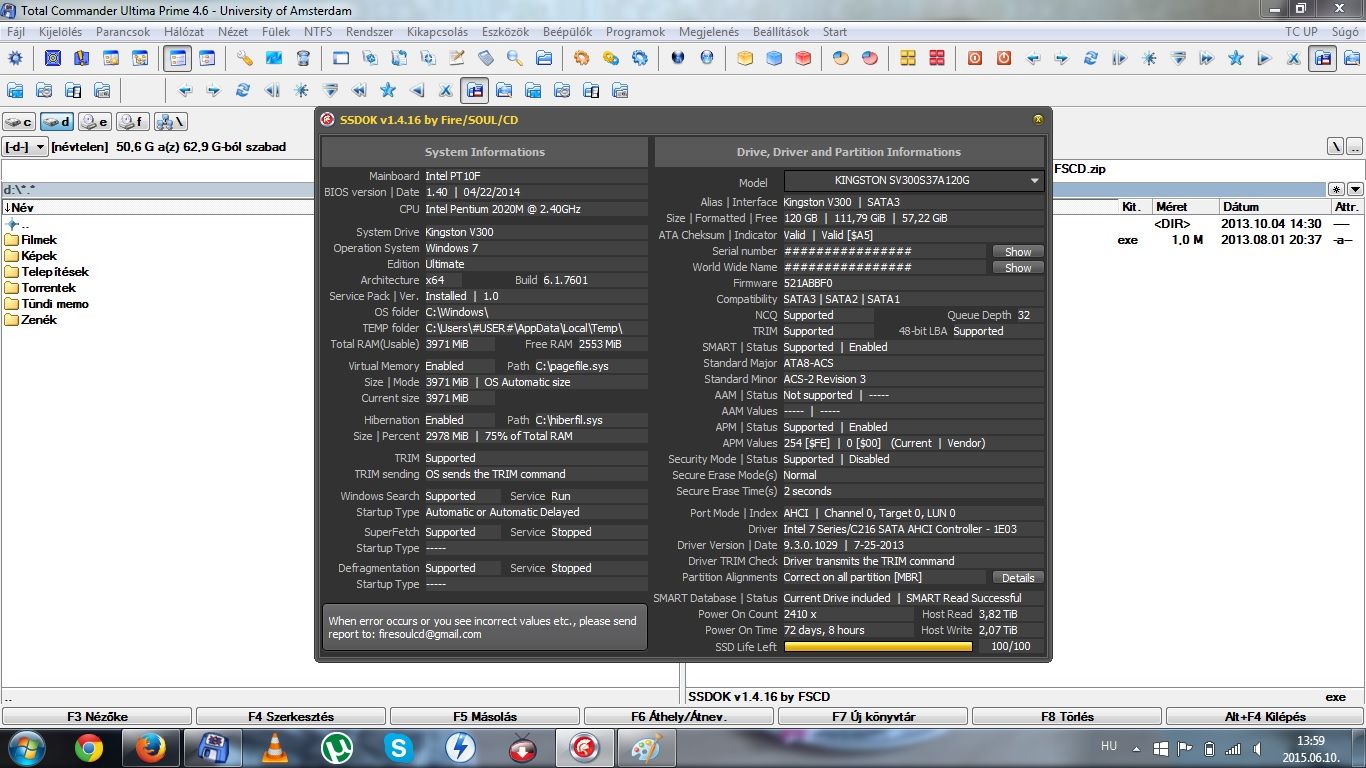The height and width of the screenshot is (768, 1366).
Task: Click the Windows Start button
Action: pyautogui.click(x=26, y=747)
